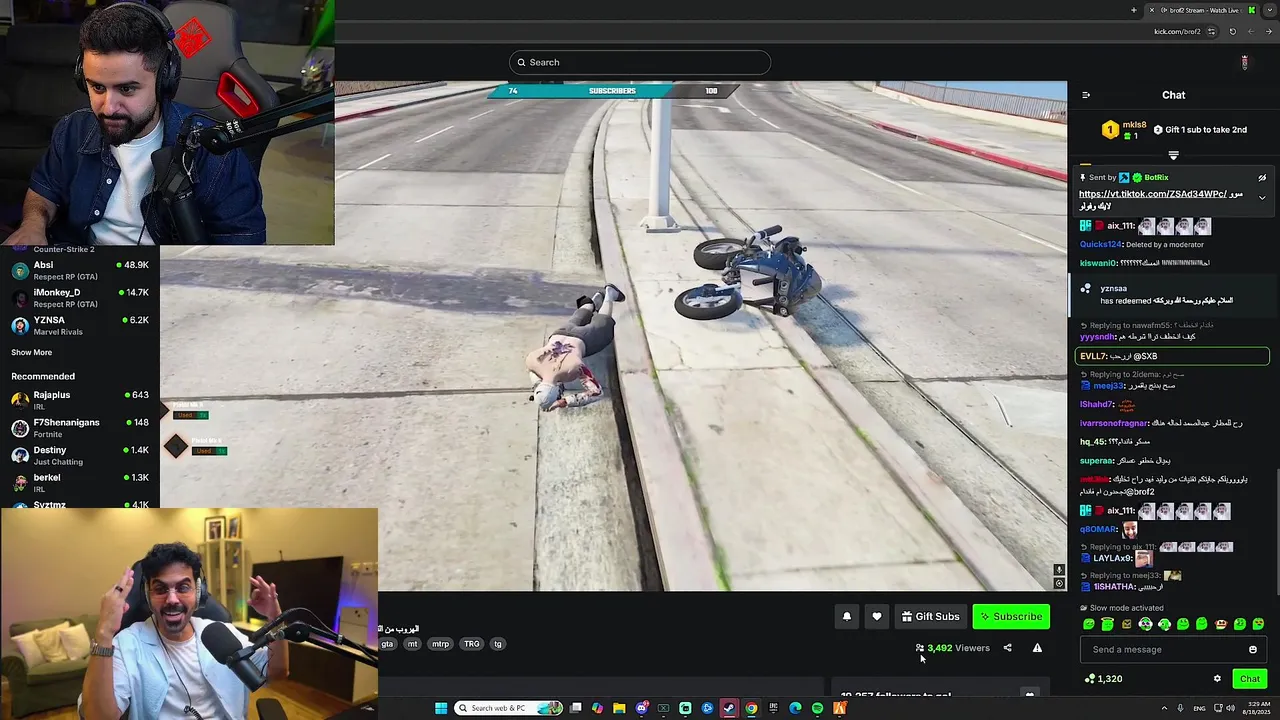Open the Gift Subs button
This screenshot has height=720, width=1280.
tap(930, 616)
